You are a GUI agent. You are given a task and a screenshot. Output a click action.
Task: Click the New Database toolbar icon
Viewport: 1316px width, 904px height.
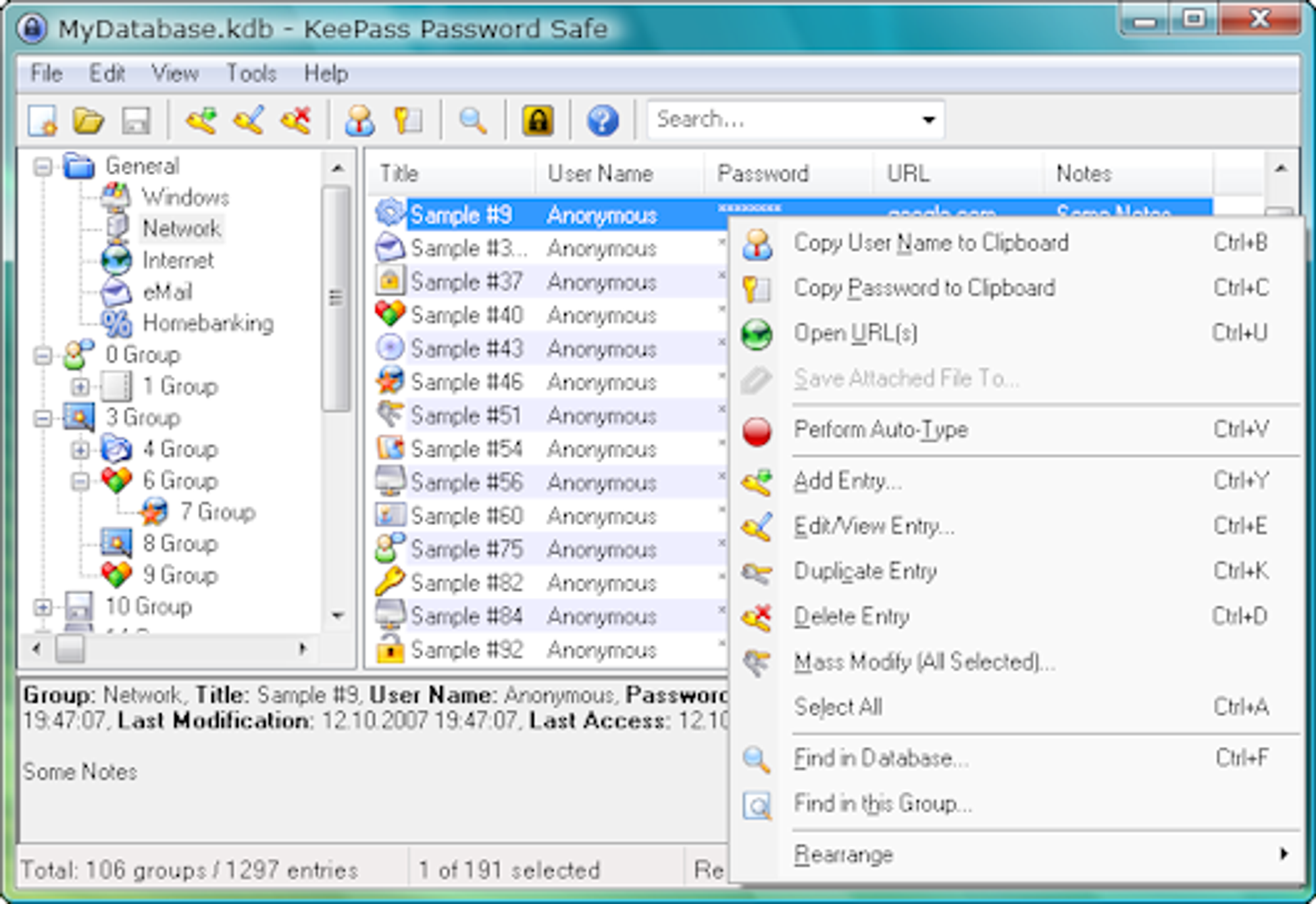click(x=43, y=120)
